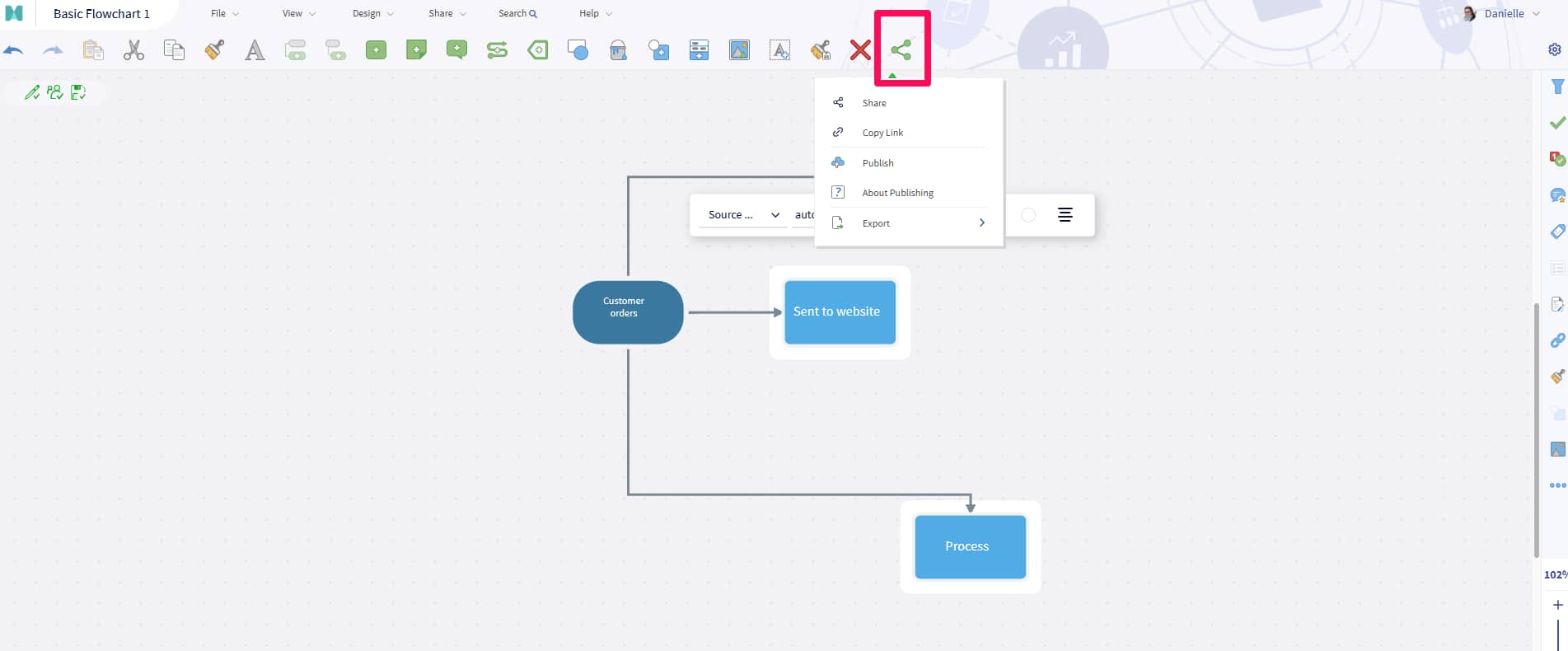
Task: Select Publish in the share menu
Action: (878, 163)
